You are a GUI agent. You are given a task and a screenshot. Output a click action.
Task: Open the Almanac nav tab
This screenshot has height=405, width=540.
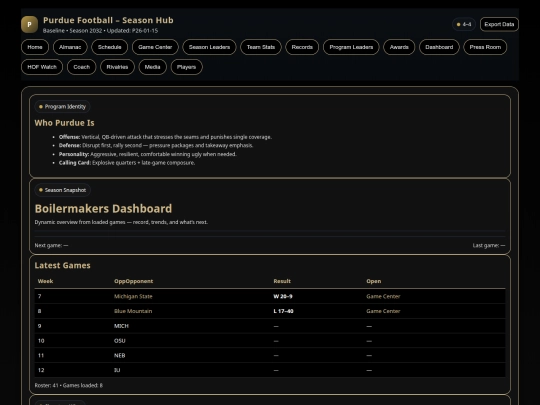pos(70,47)
